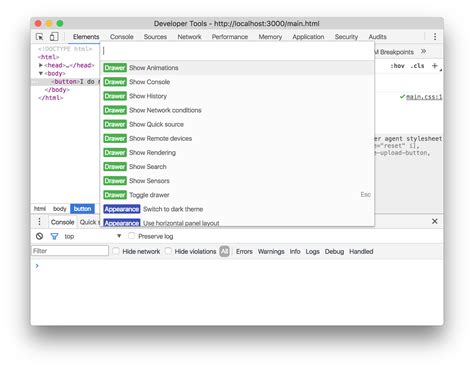Viewport: 474px width, 369px height.
Task: Select the Console tab in the drawer
Action: (x=62, y=222)
